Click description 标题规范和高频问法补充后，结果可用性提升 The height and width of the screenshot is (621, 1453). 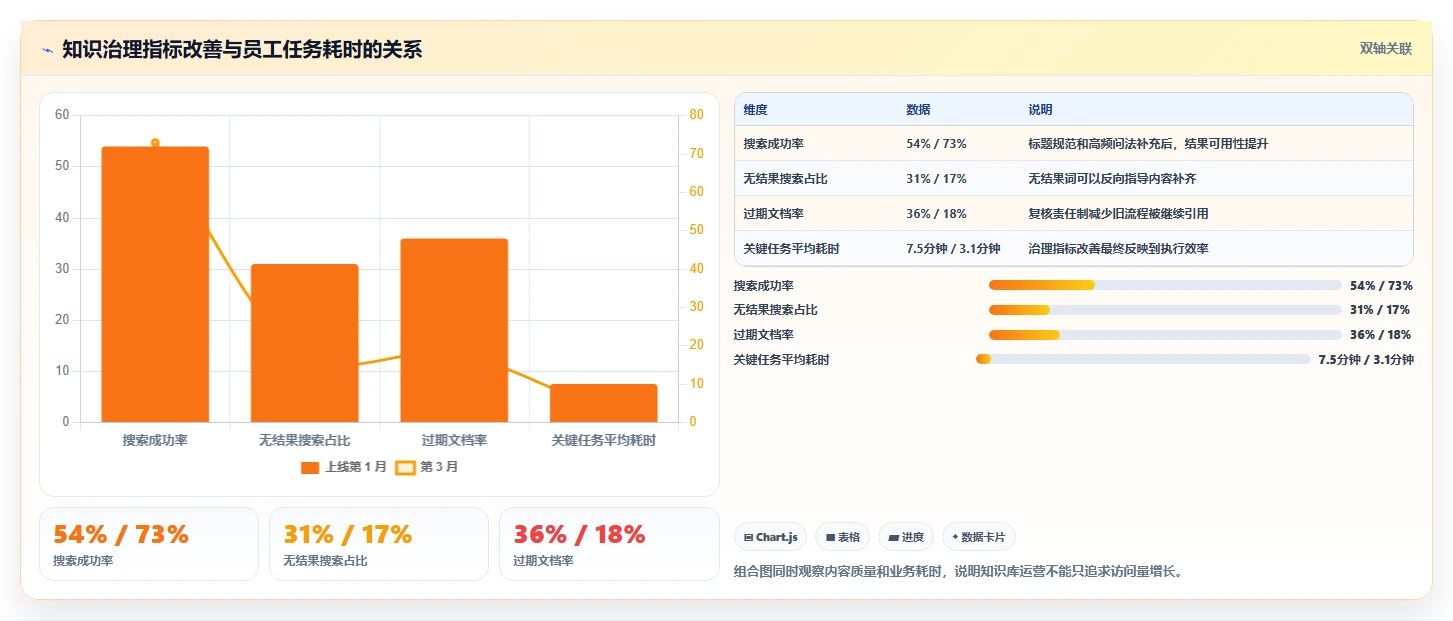click(1148, 144)
